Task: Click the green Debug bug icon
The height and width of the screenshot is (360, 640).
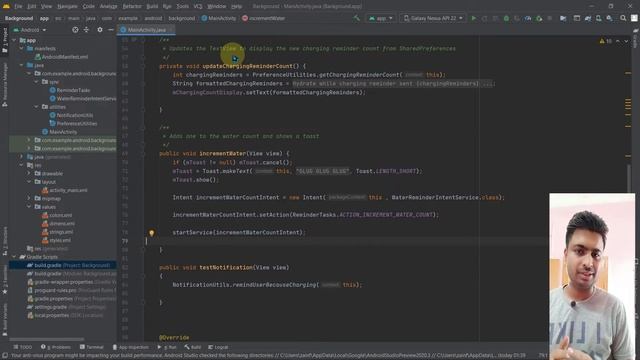Action: (506, 18)
